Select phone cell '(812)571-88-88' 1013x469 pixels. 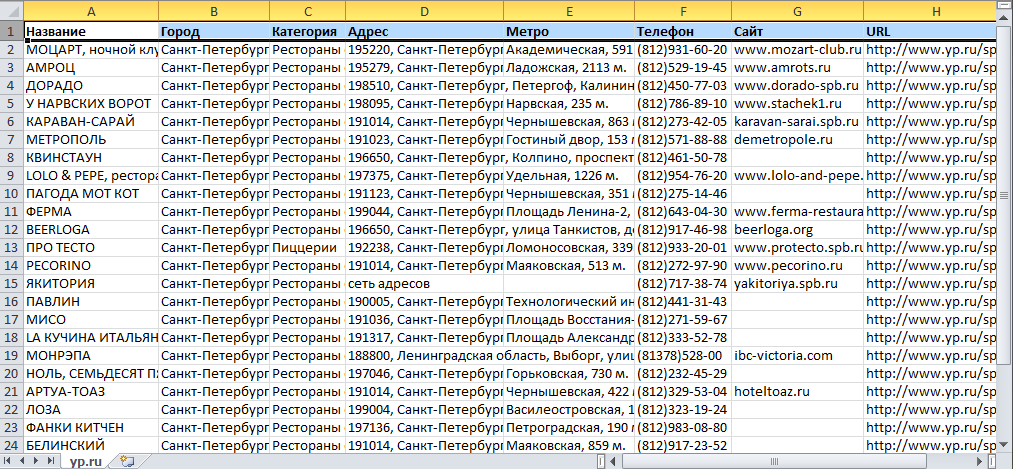(683, 140)
